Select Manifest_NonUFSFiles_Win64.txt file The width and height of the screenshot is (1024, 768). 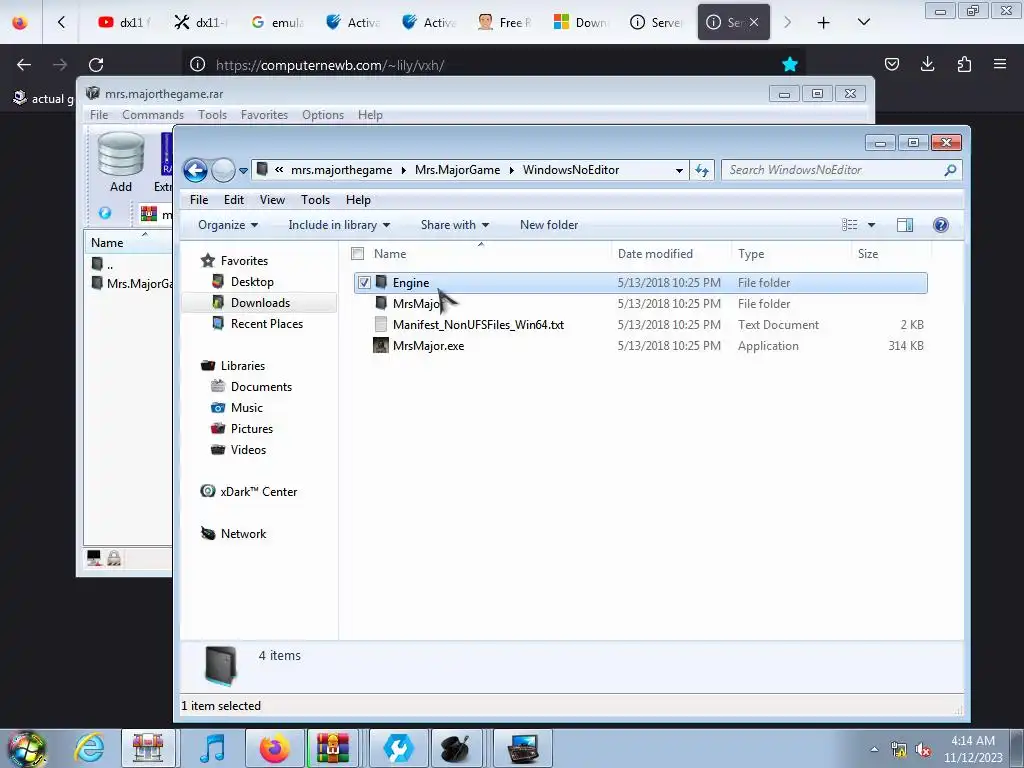coord(478,325)
